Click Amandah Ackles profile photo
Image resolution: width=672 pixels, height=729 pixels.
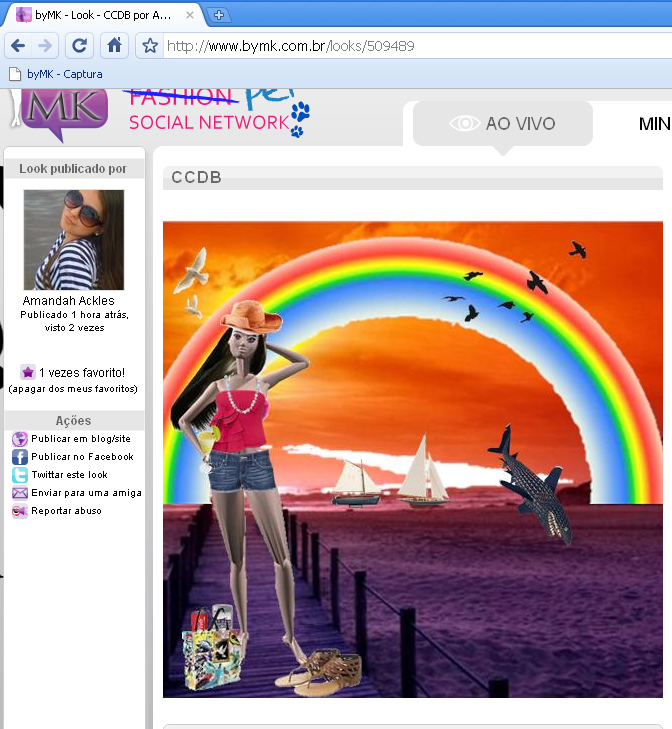[73, 240]
